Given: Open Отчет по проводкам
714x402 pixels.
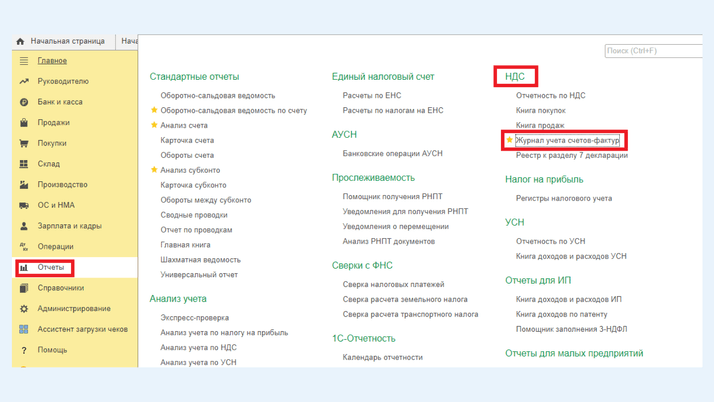Looking at the screenshot, I should click(x=196, y=230).
